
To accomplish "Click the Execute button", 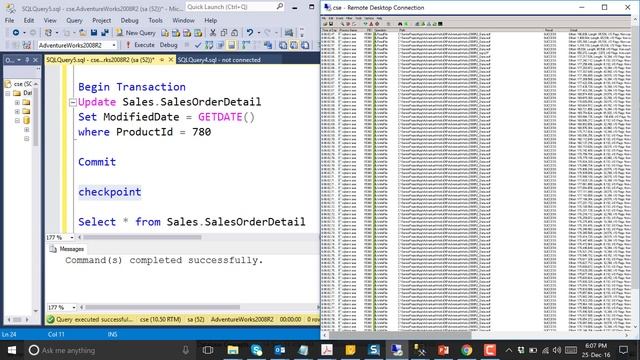I will point(140,45).
